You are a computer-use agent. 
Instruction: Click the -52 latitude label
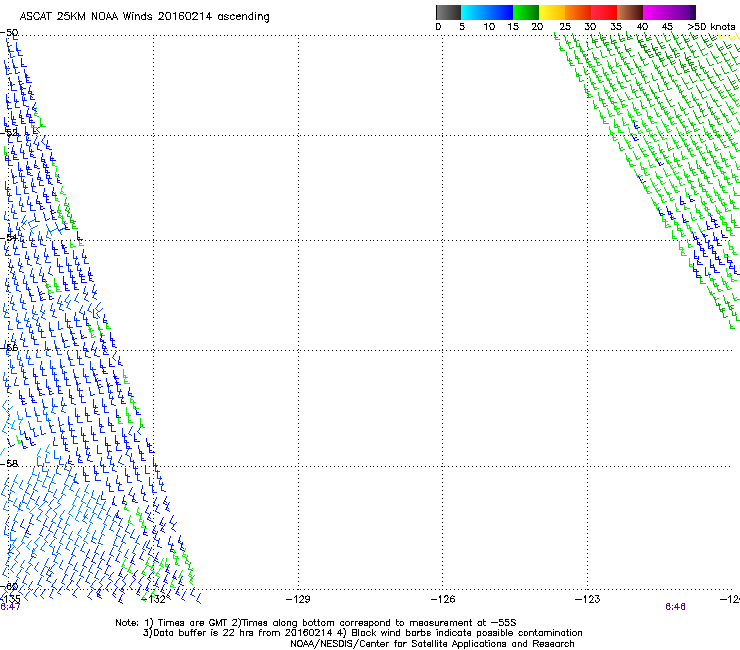tap(9, 133)
